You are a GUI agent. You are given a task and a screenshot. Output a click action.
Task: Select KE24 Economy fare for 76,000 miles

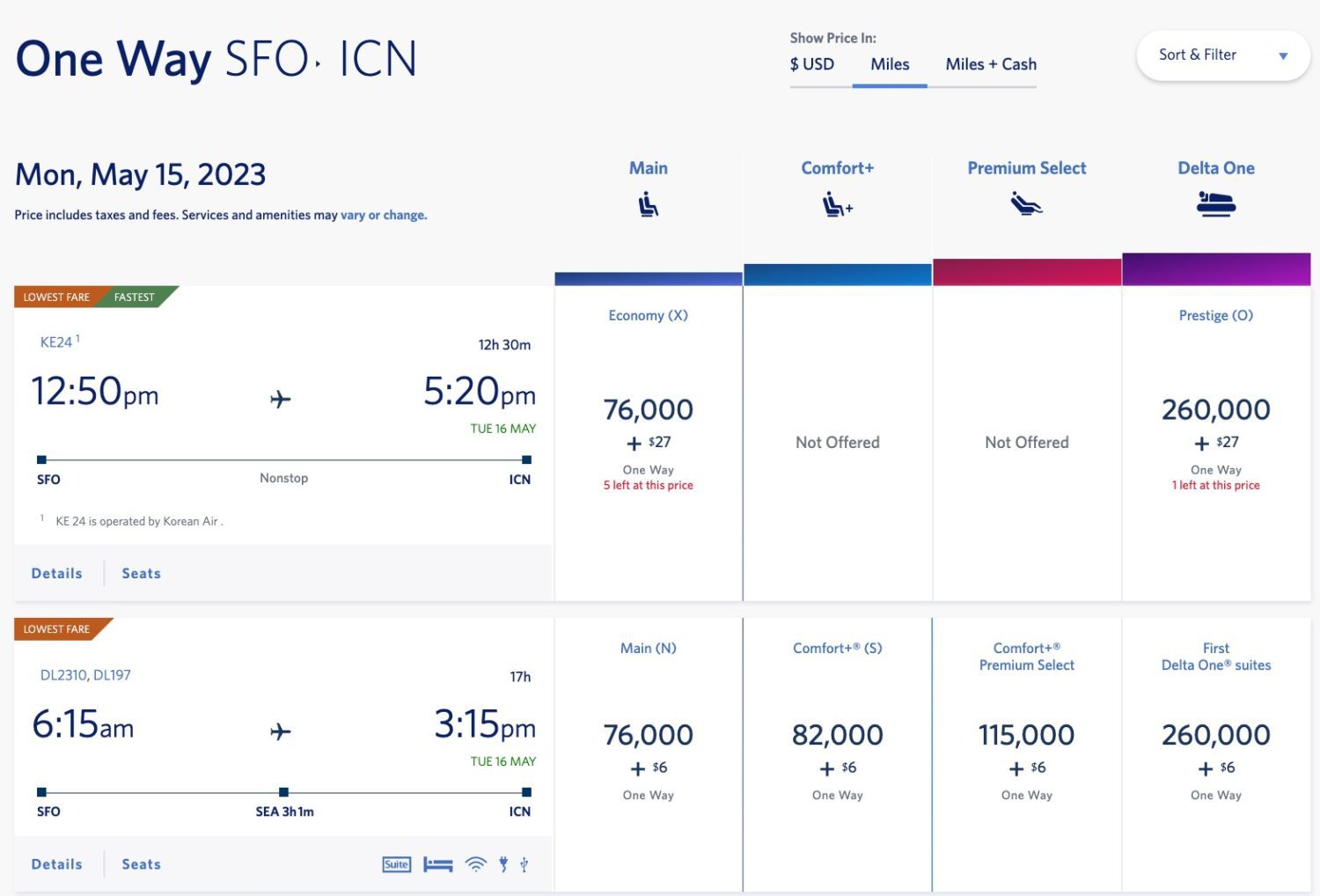pos(648,410)
